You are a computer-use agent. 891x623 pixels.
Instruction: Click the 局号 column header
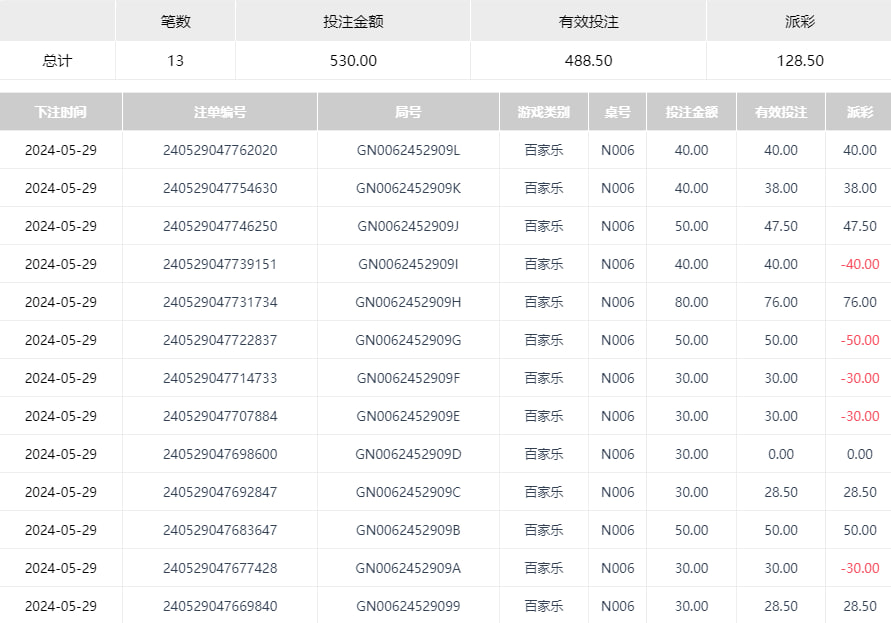coord(408,112)
